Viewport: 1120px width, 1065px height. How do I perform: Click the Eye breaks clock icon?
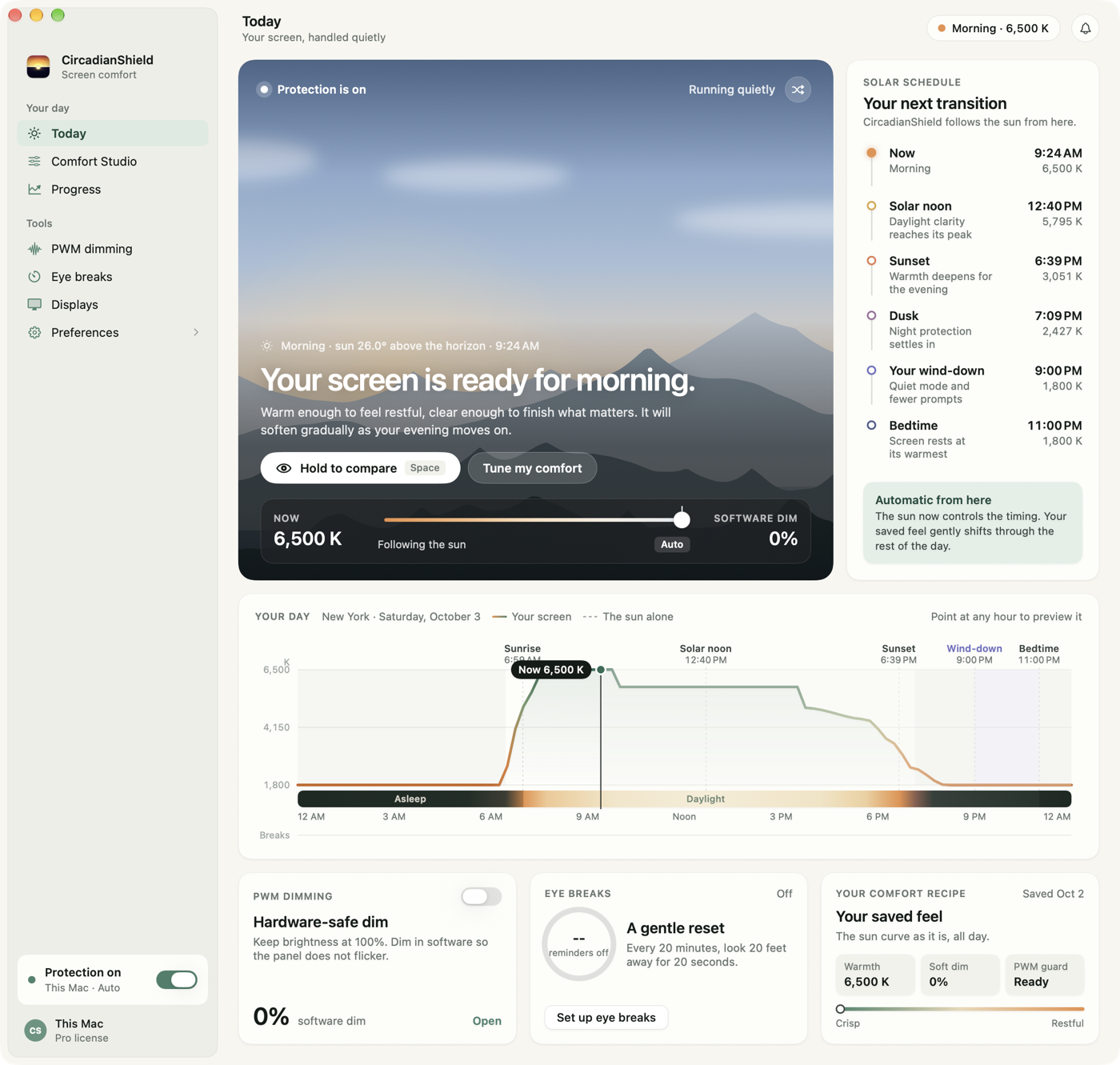[34, 277]
